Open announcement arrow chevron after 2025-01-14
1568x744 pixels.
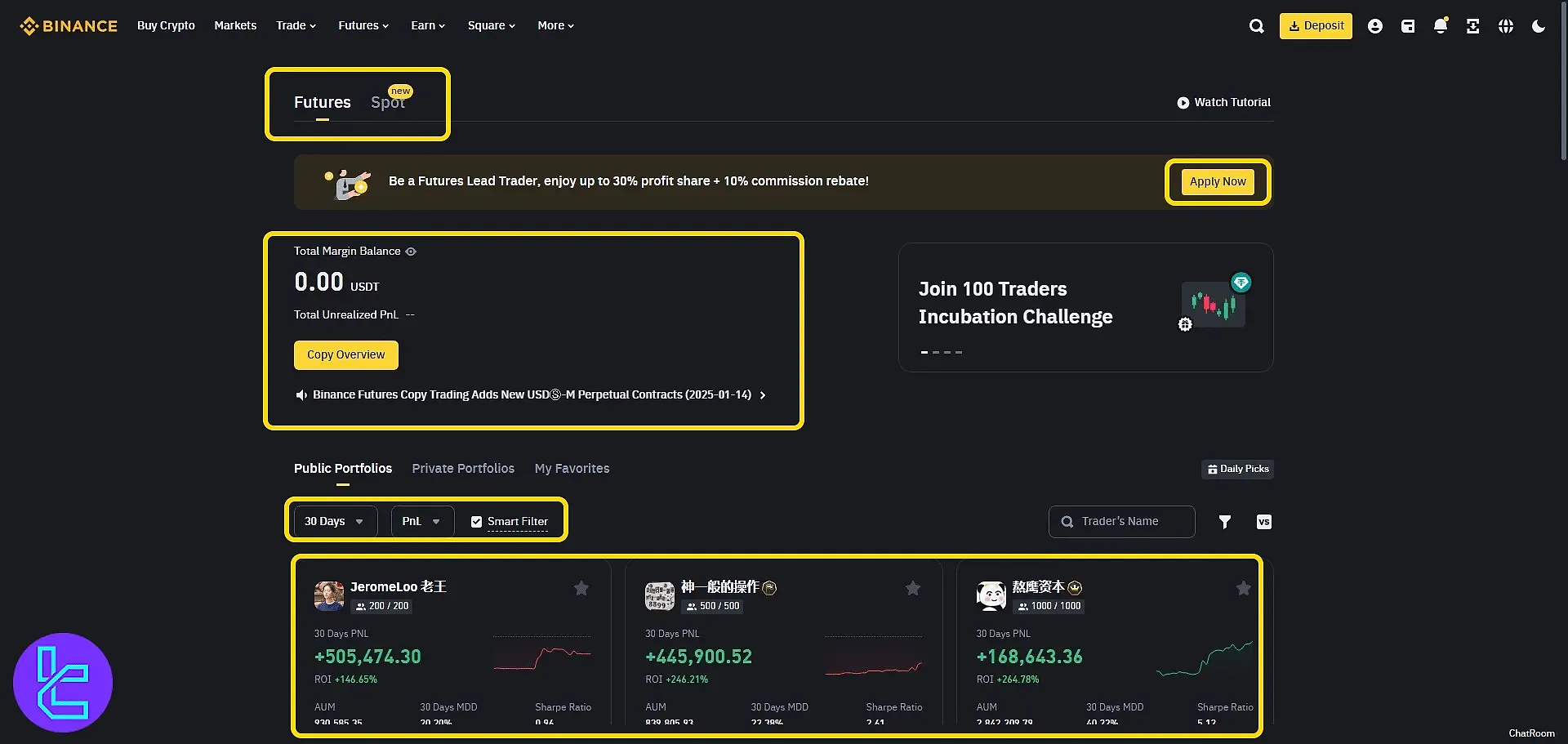pyautogui.click(x=763, y=395)
